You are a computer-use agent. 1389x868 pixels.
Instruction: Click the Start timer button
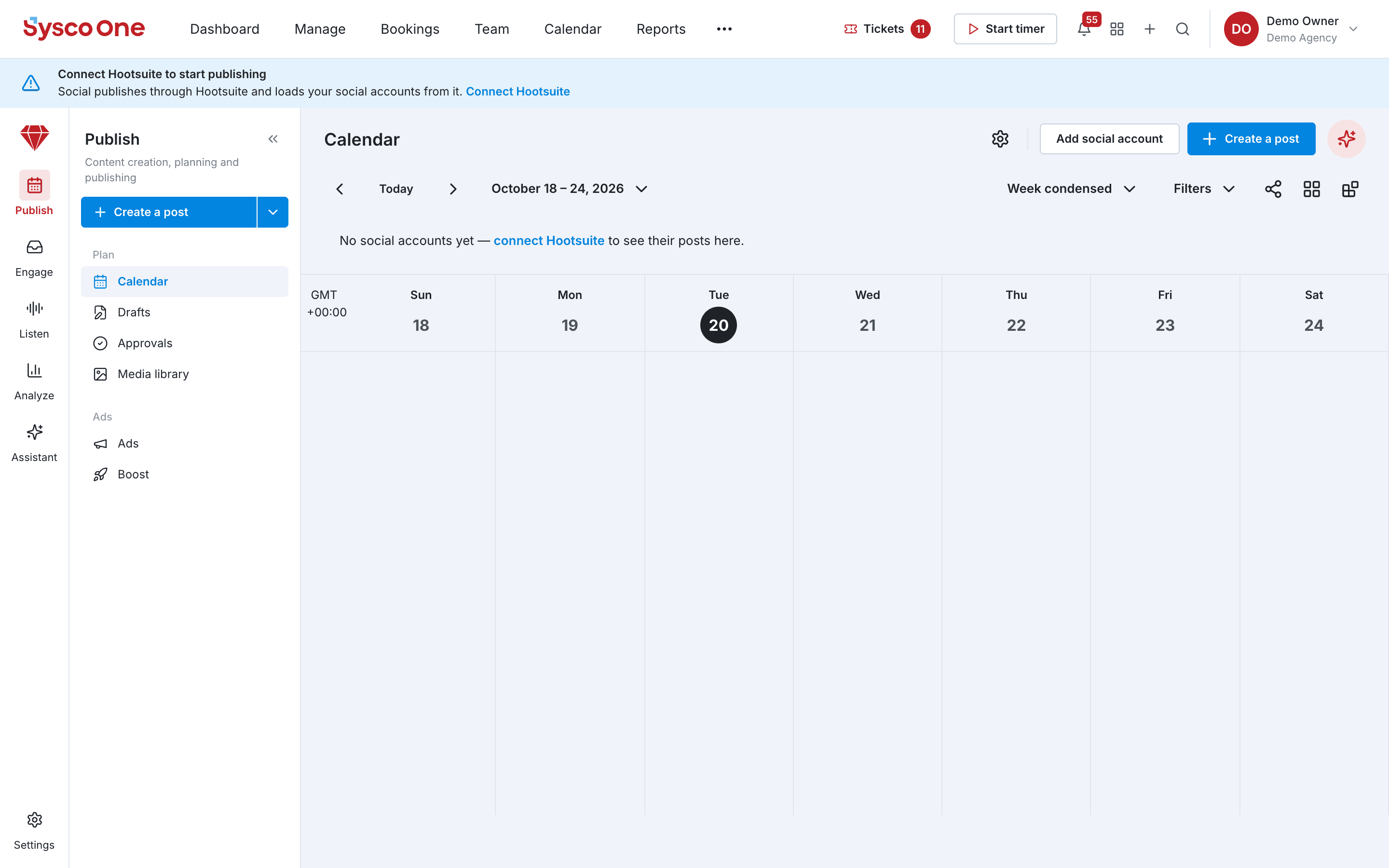point(1005,29)
